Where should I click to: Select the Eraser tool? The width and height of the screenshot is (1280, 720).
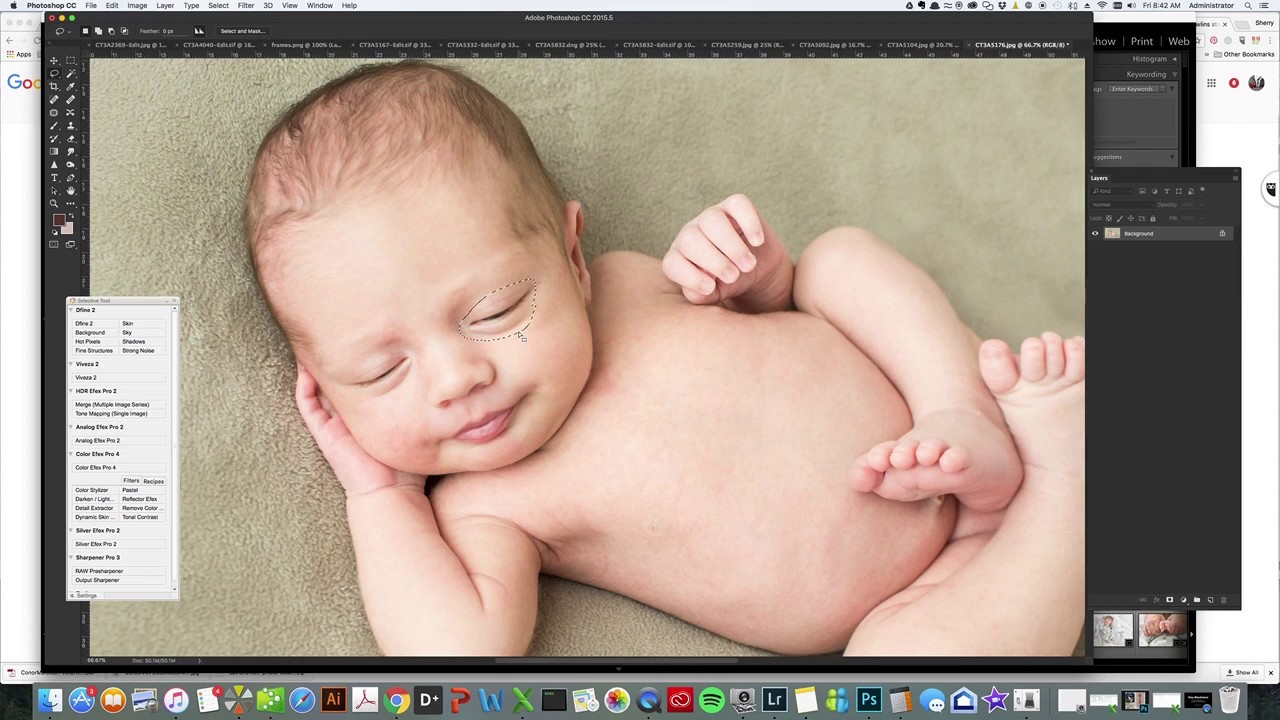coord(70,138)
